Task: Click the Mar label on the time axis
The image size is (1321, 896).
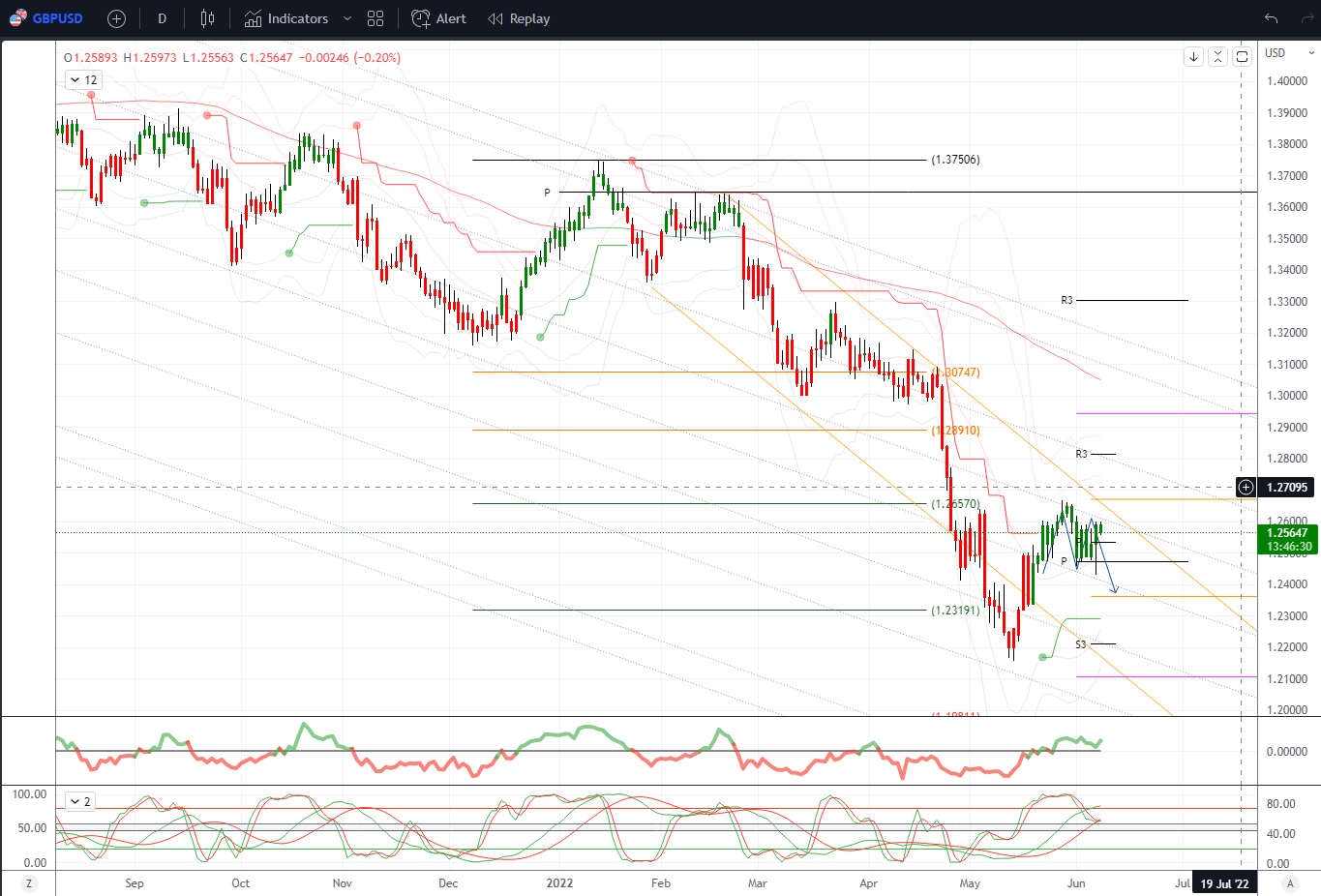Action: tap(758, 883)
